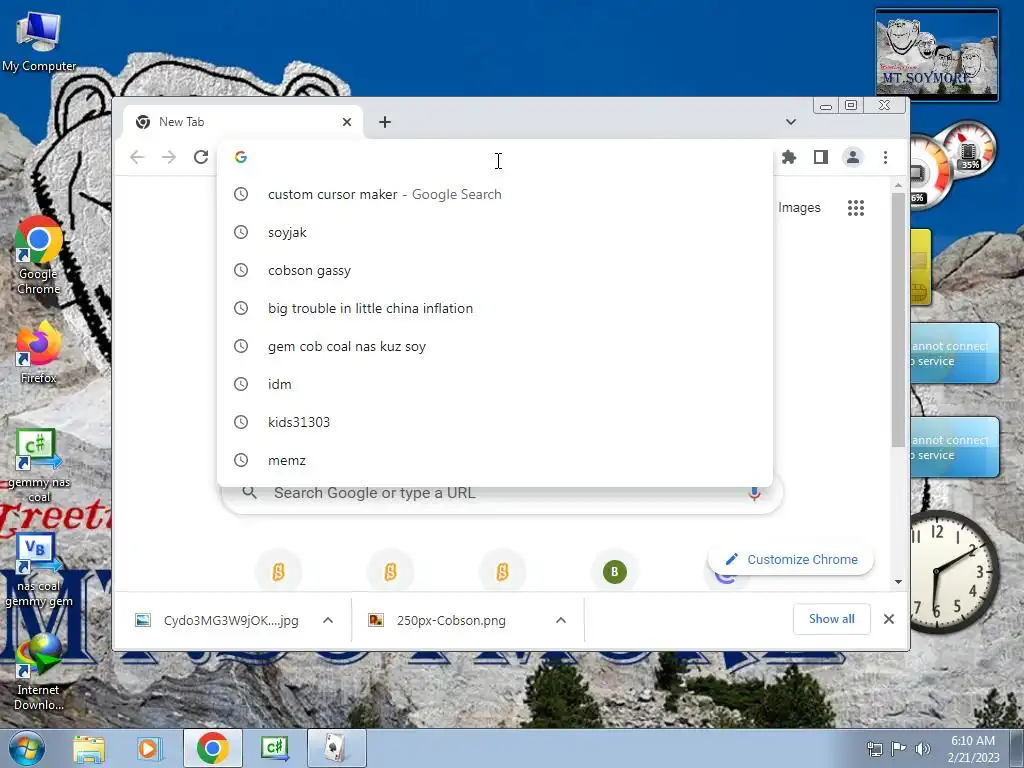Image resolution: width=1024 pixels, height=768 pixels.
Task: Click the analog clock gadget
Action: click(x=954, y=572)
